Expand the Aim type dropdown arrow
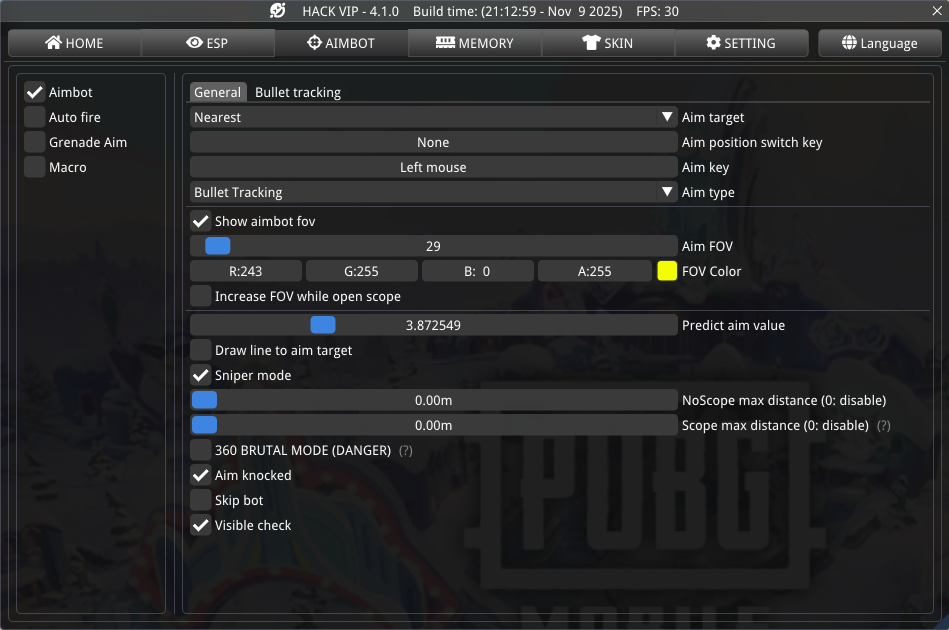This screenshot has width=949, height=630. click(667, 192)
